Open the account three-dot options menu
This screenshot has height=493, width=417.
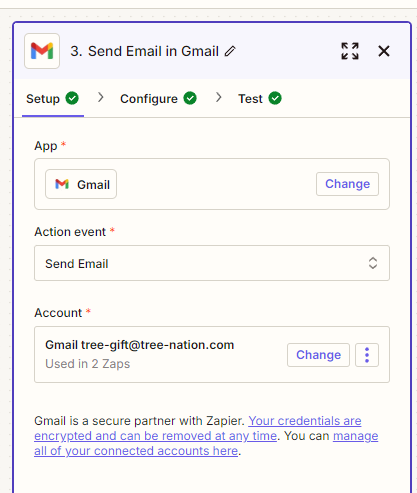[x=367, y=355]
